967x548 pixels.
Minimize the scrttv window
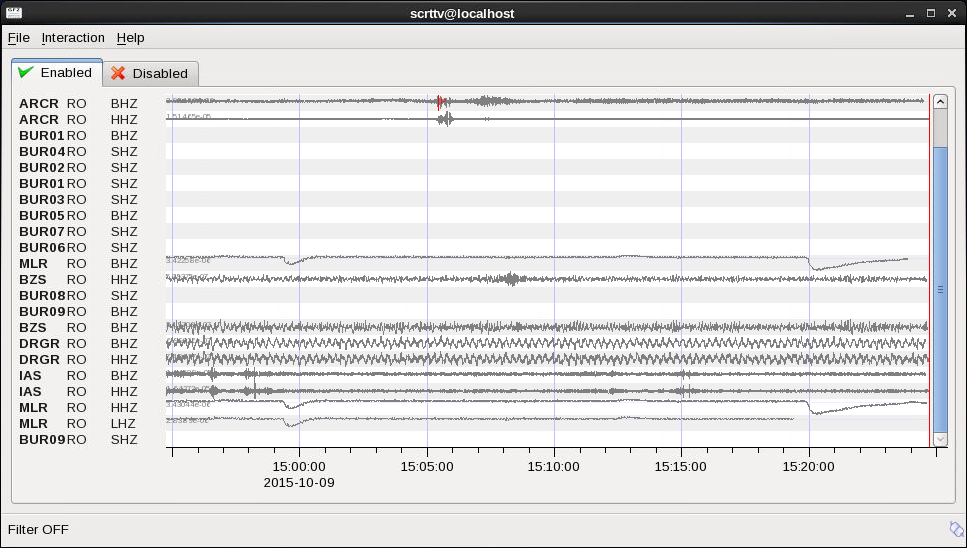(910, 14)
